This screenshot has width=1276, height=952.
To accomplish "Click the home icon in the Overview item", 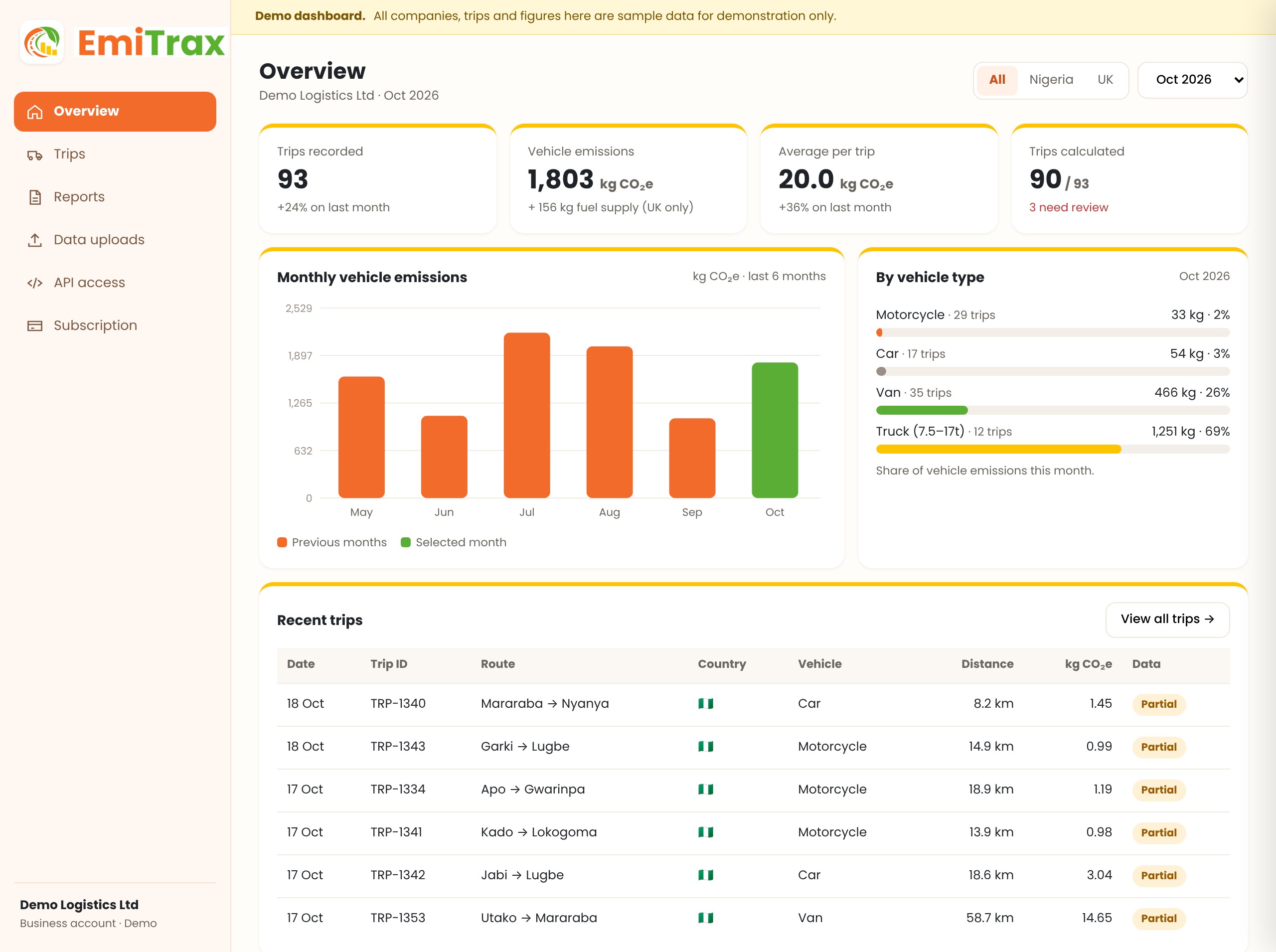I will pos(34,112).
